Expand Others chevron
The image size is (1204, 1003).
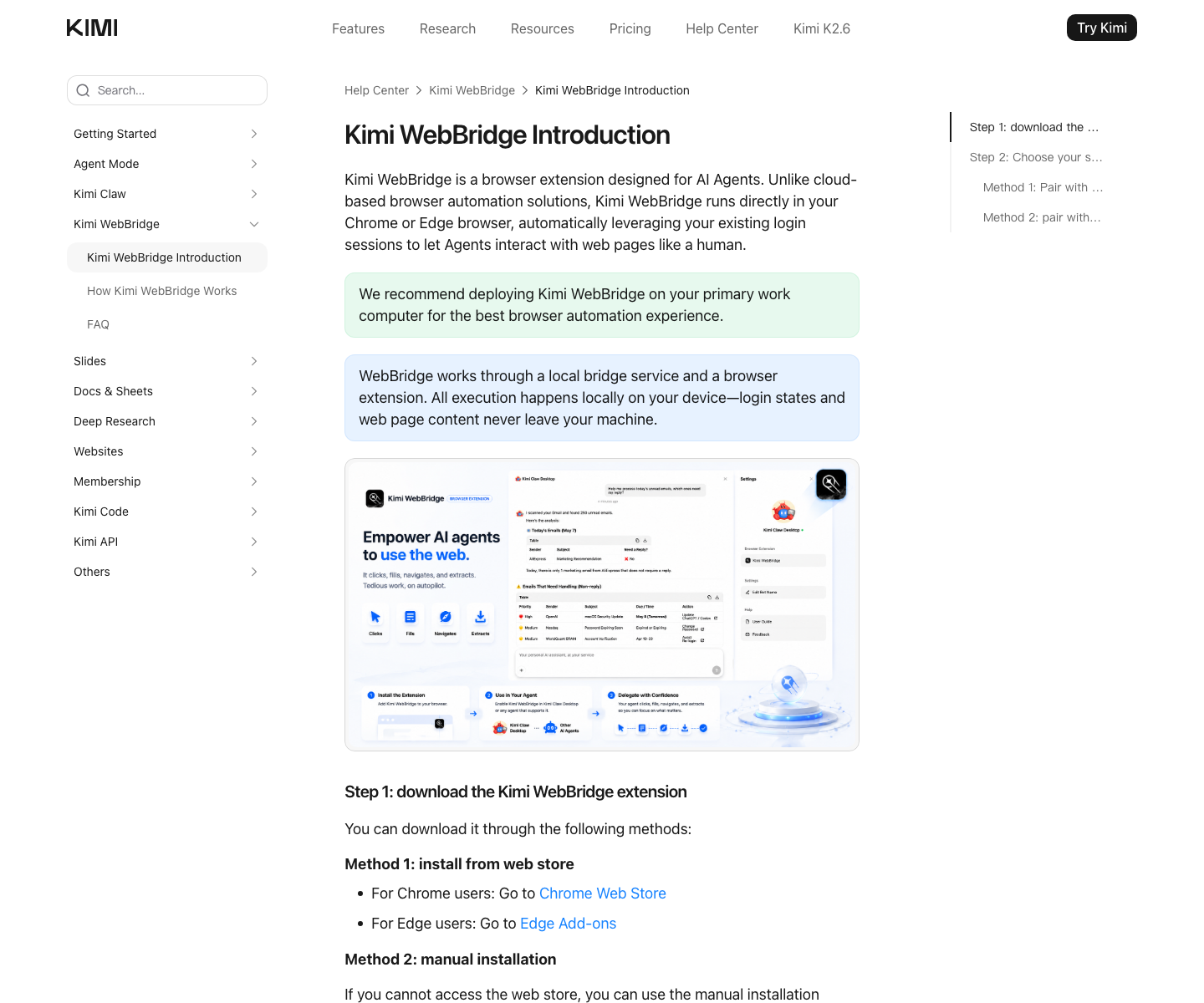254,572
